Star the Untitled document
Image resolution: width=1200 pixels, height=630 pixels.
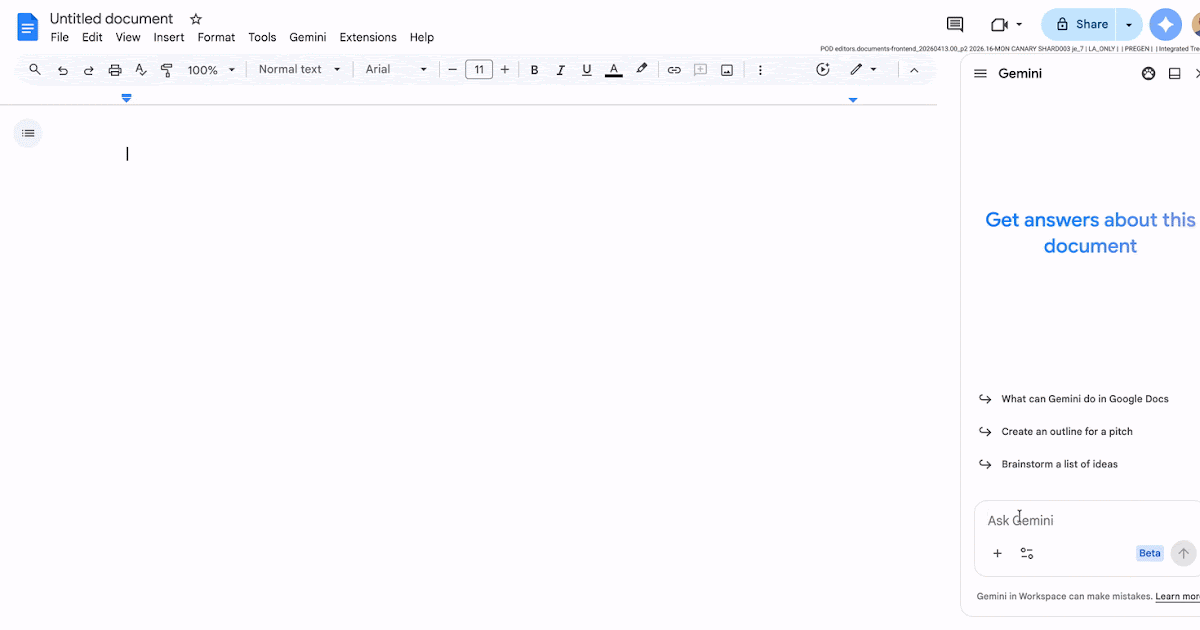coord(196,19)
